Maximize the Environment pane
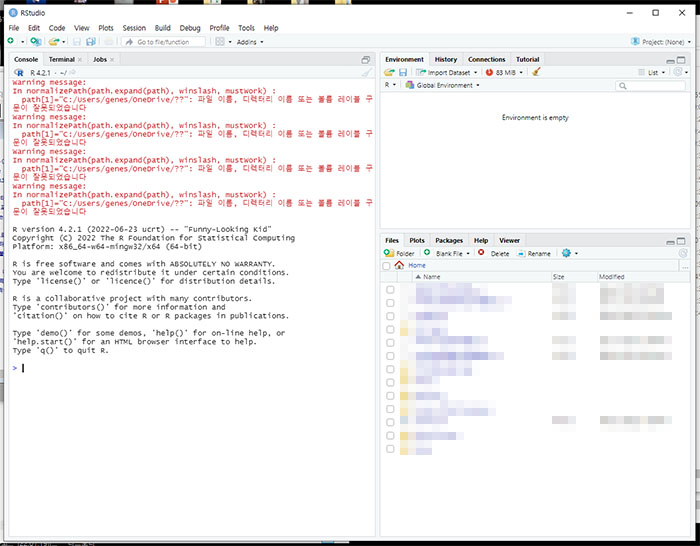 pos(681,60)
